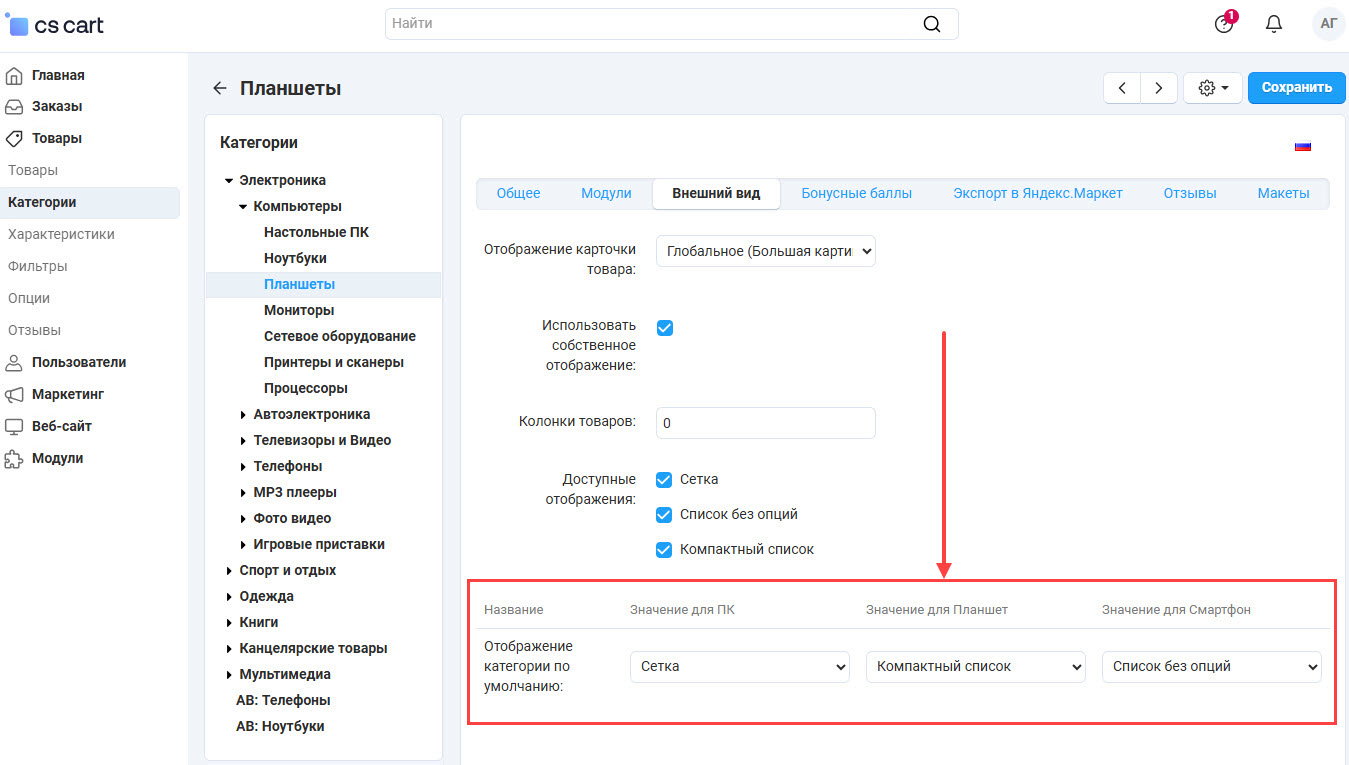Go to next category with right chevron

pyautogui.click(x=1158, y=88)
